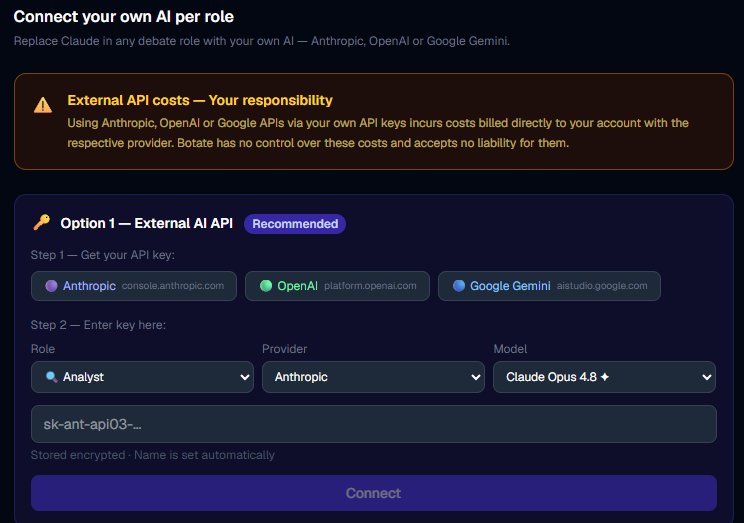Image resolution: width=744 pixels, height=523 pixels.
Task: Click the Option 1 — External AI API title
Action: pyautogui.click(x=147, y=223)
